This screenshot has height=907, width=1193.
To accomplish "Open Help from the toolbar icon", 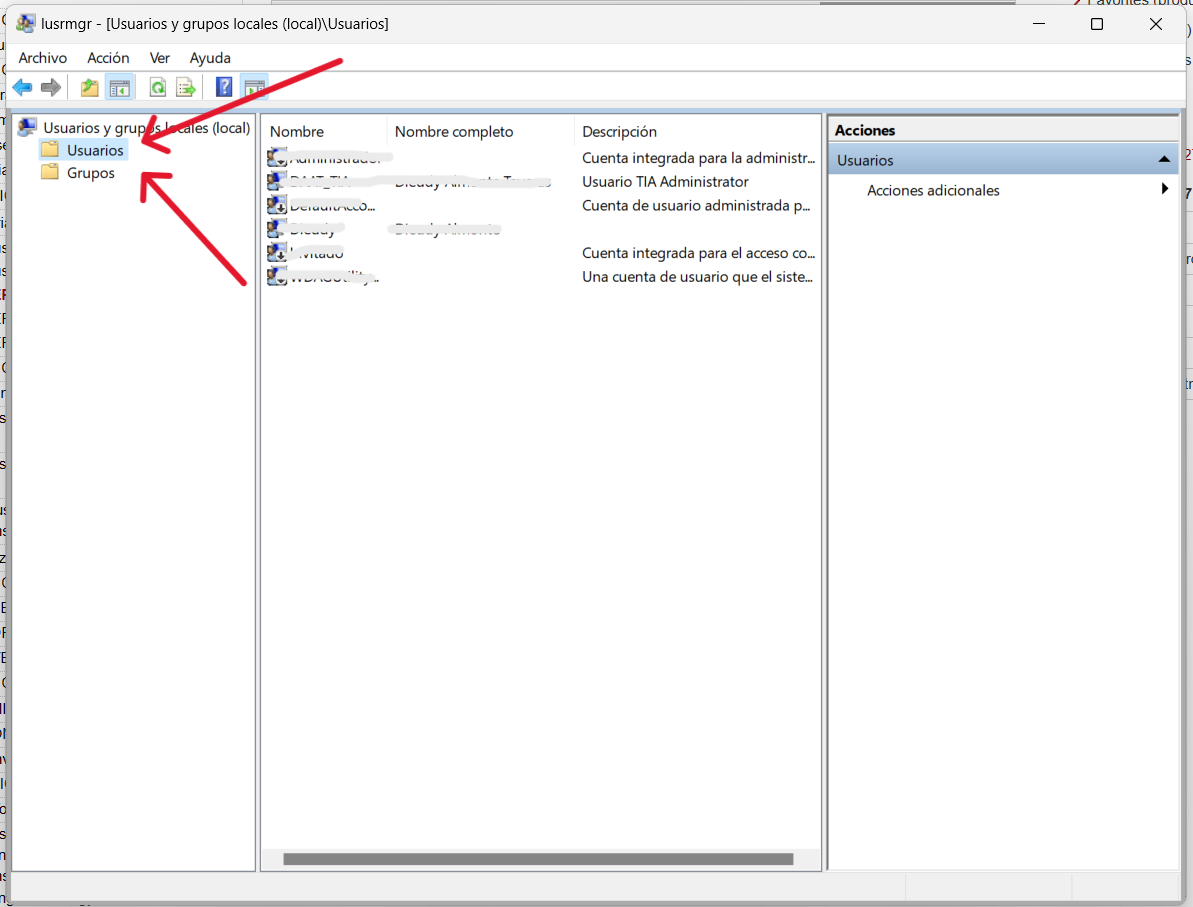I will (224, 88).
